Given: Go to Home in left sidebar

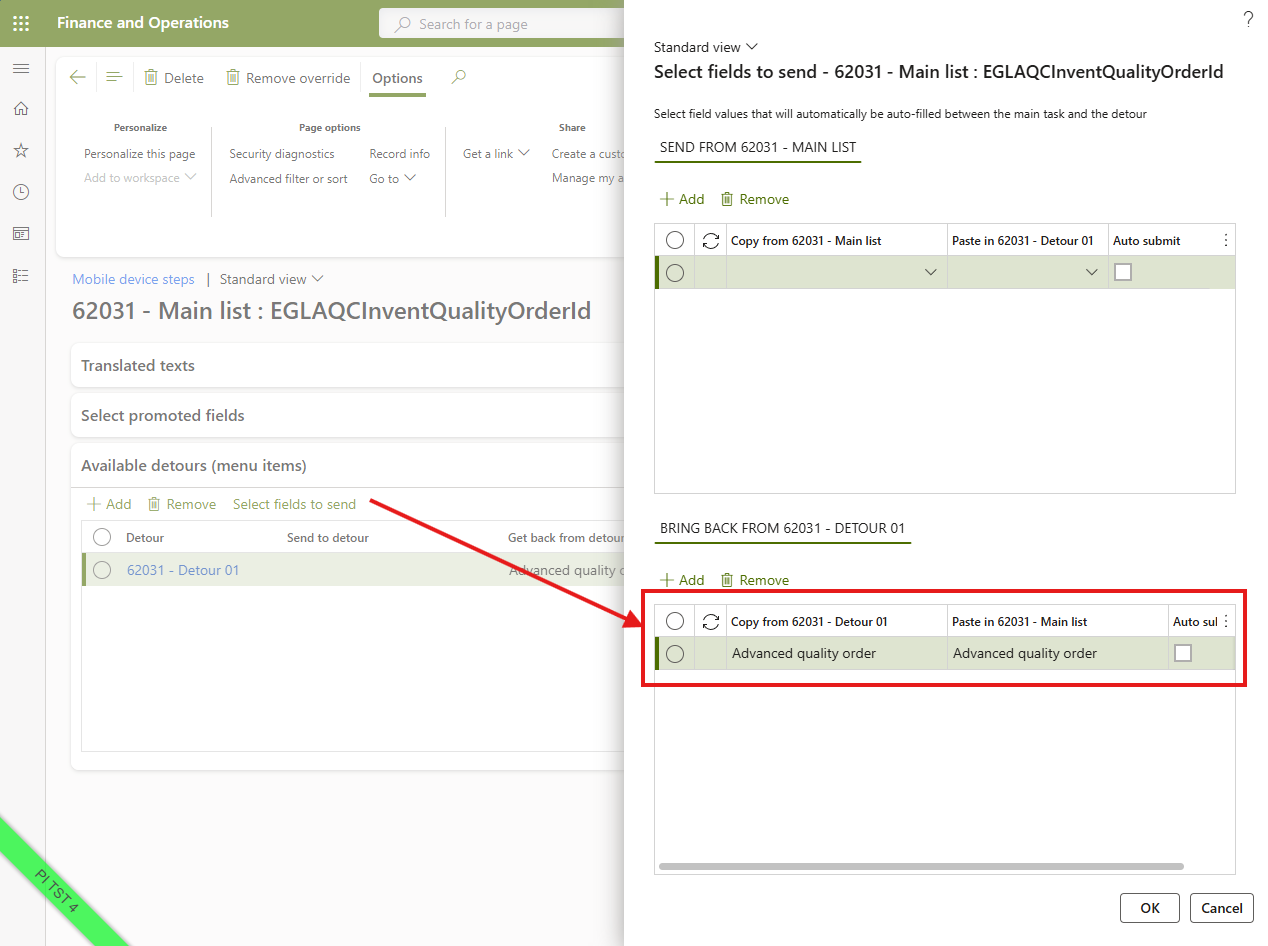Looking at the screenshot, I should [21, 109].
